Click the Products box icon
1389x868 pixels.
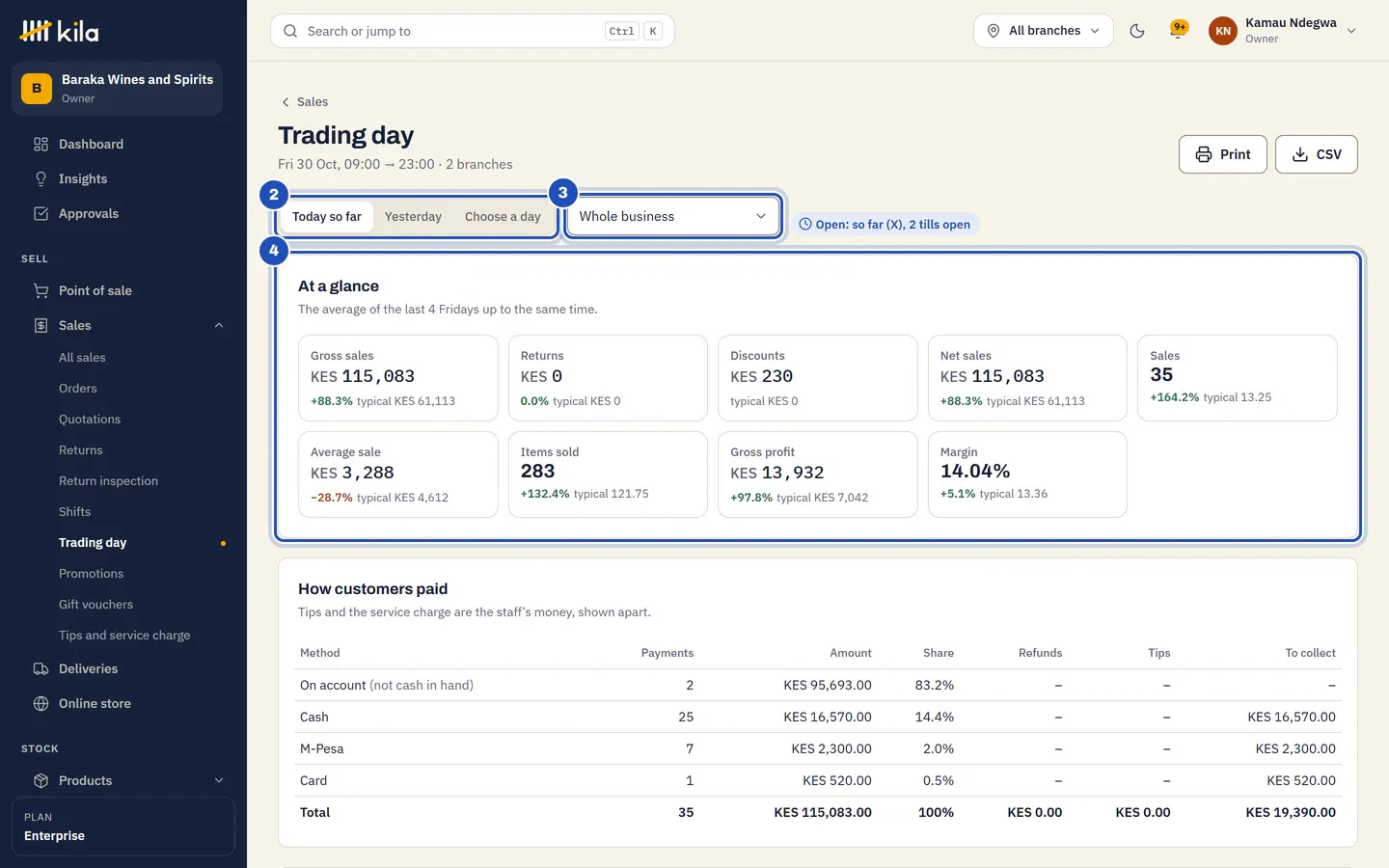(x=41, y=781)
